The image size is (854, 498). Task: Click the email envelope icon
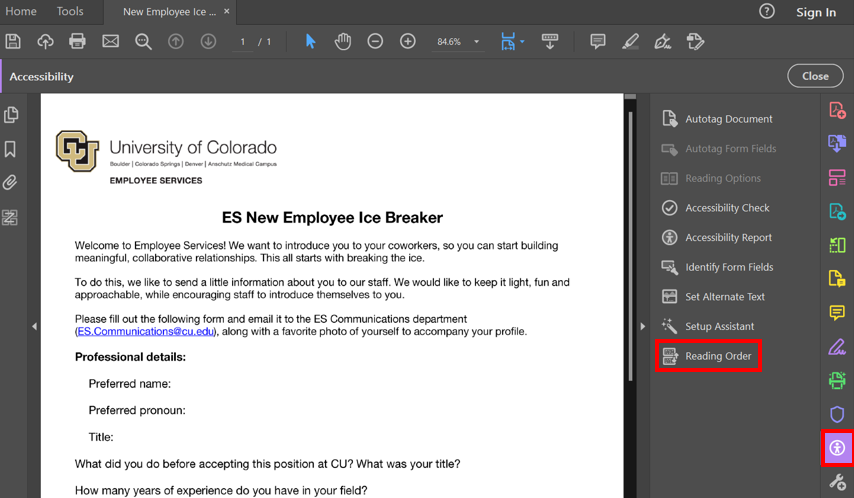[x=111, y=41]
